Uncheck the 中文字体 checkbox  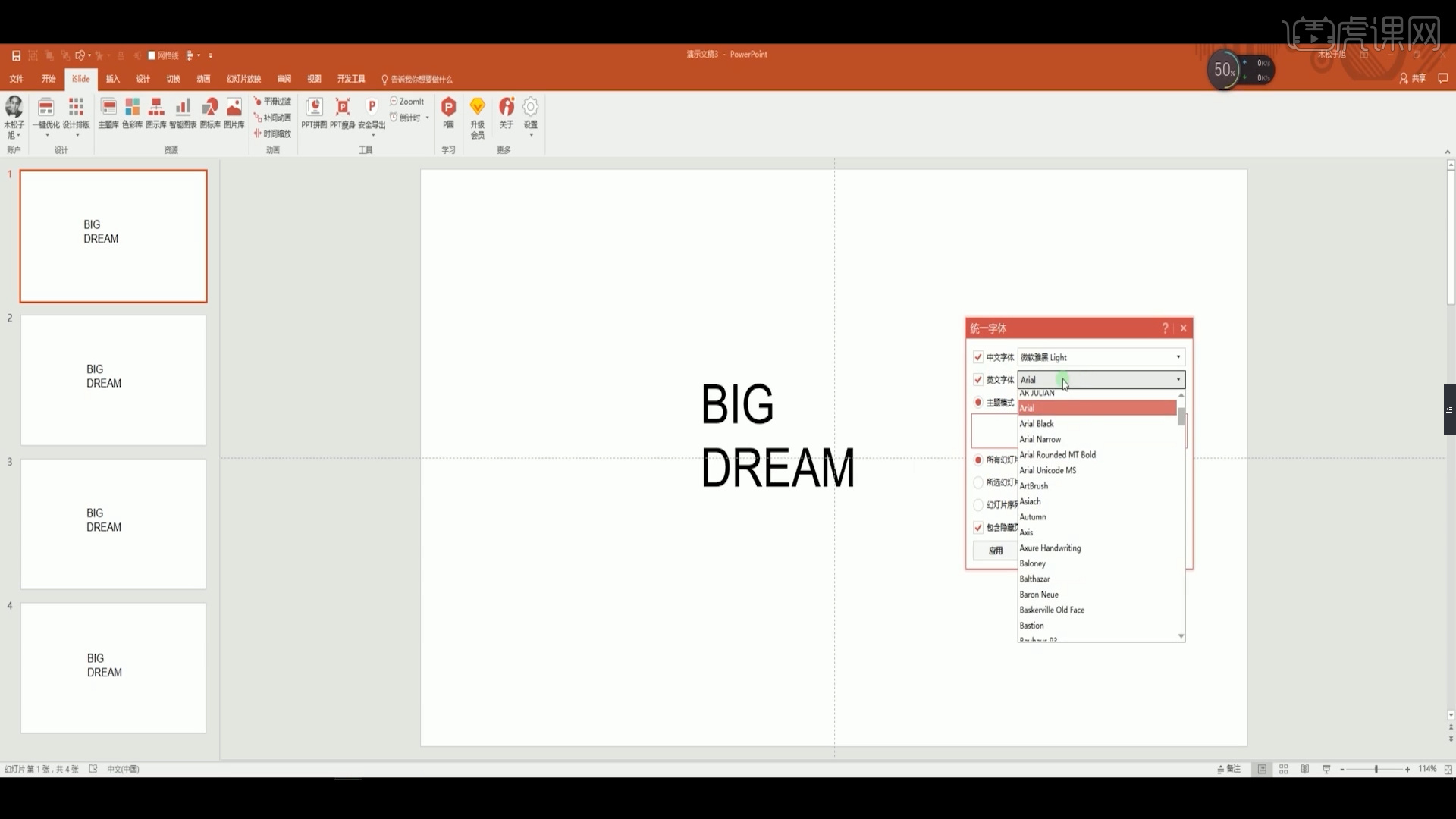coord(979,356)
